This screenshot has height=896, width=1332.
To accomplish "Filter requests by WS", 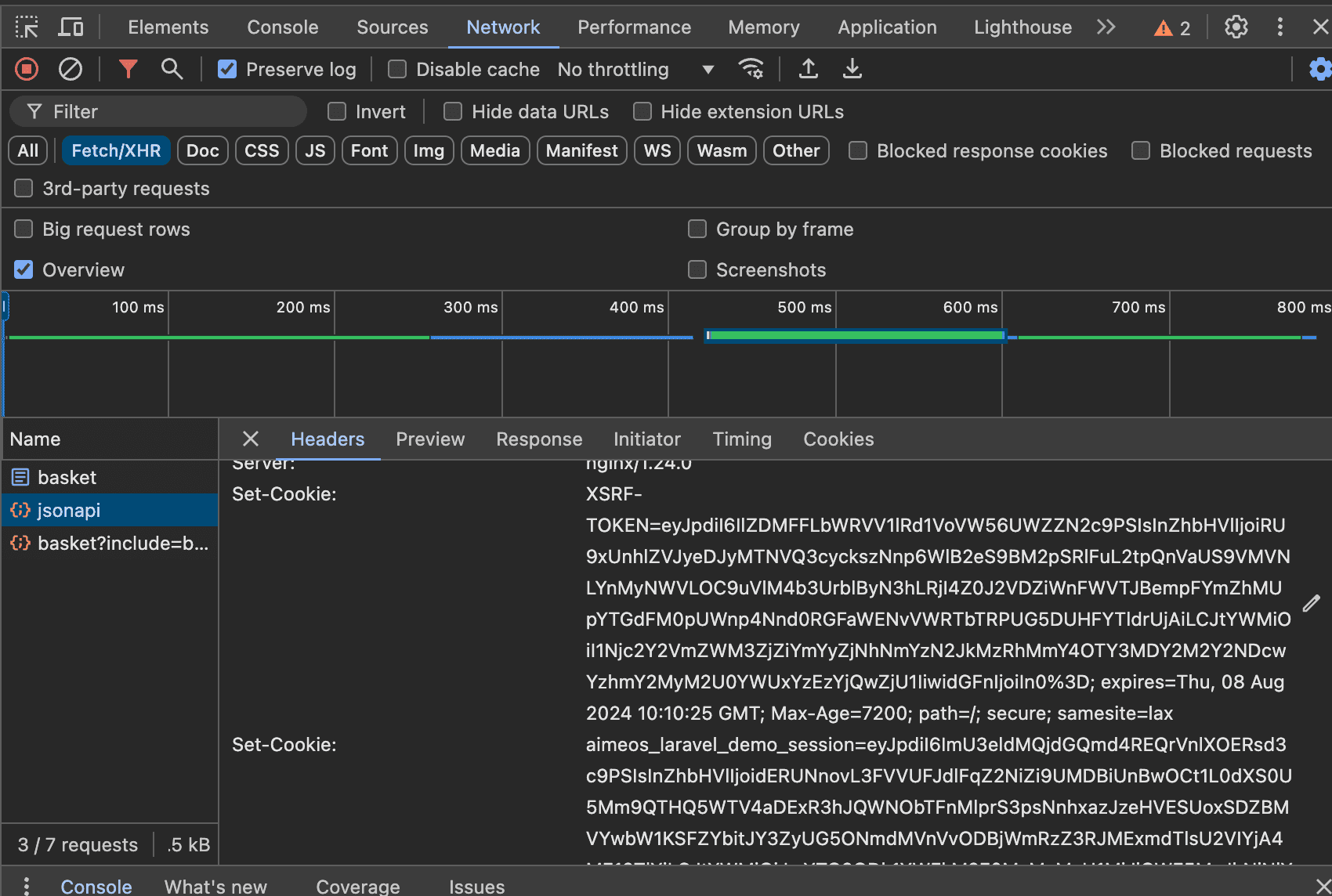I will 657,150.
